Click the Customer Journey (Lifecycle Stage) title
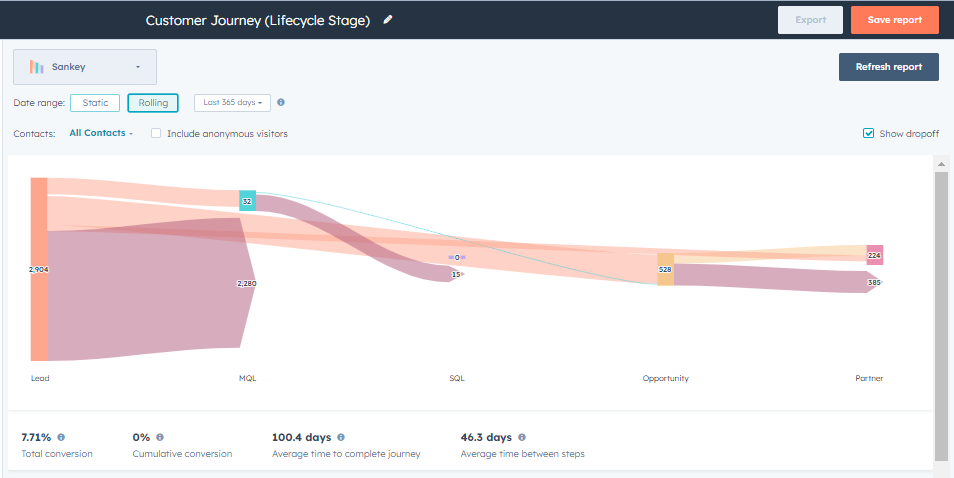954x478 pixels. 258,20
